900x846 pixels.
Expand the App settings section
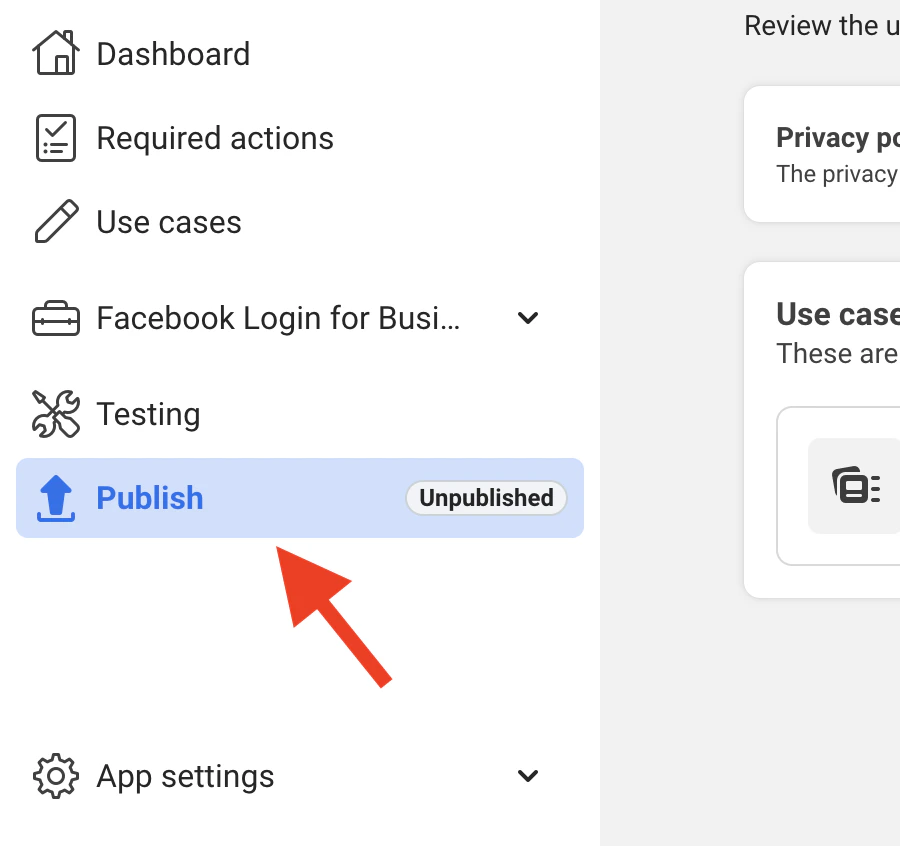[x=528, y=775]
